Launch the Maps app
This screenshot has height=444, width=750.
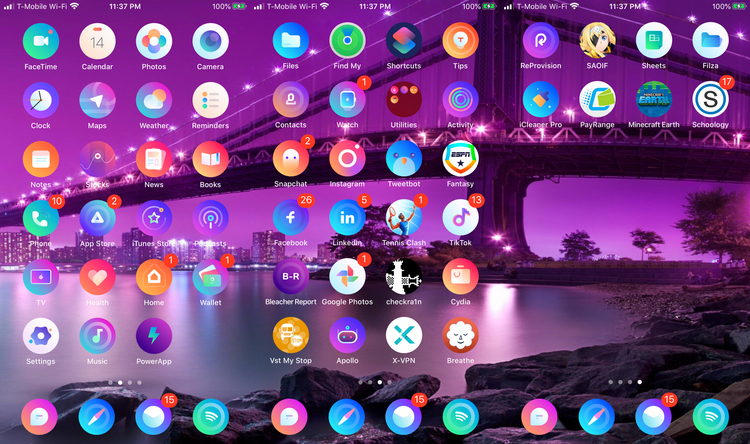(97, 100)
